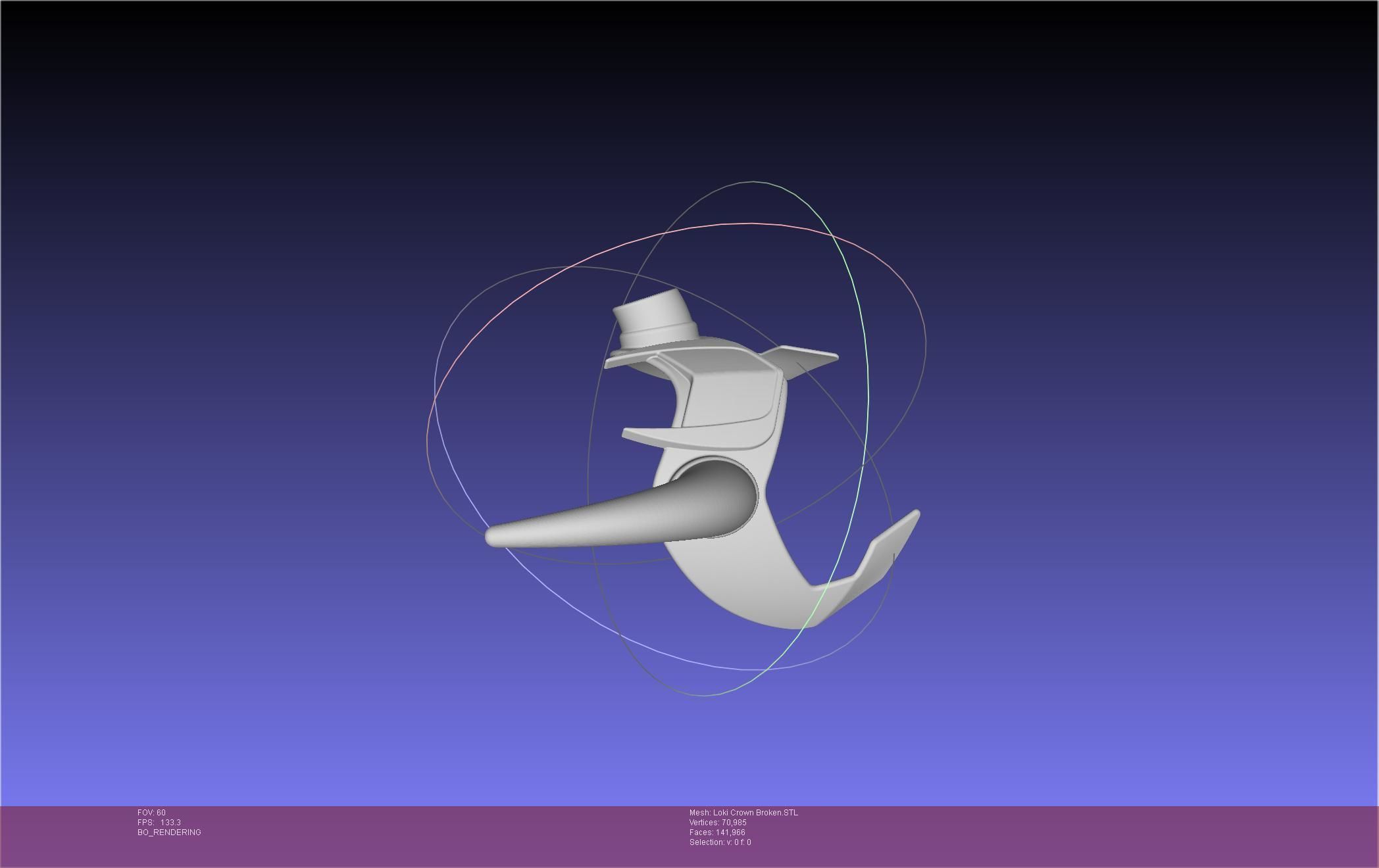The height and width of the screenshot is (868, 1379).
Task: Click the 'FPS: 133.3' readout
Action: 159,823
